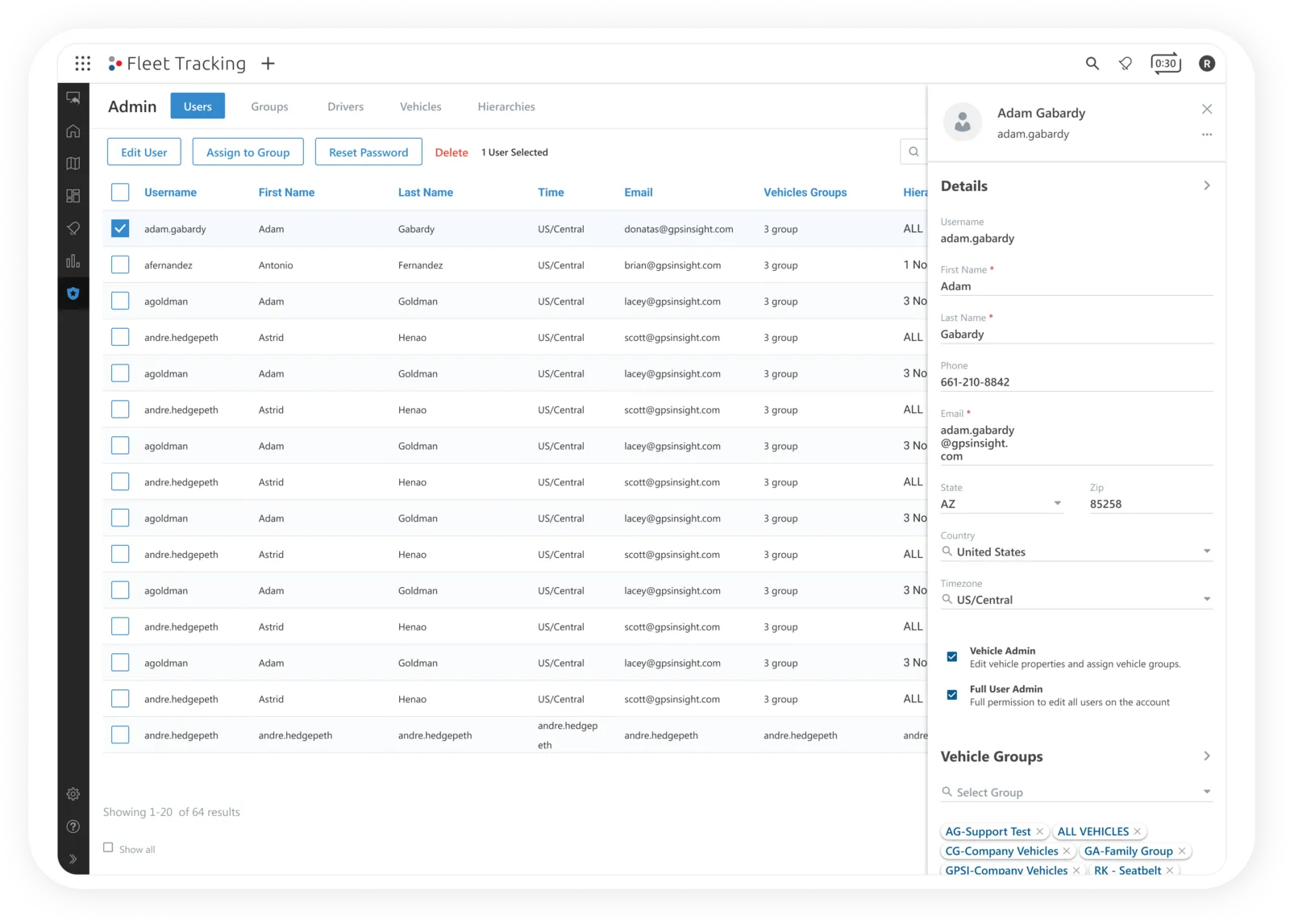
Task: Click the red Delete link
Action: pyautogui.click(x=451, y=152)
